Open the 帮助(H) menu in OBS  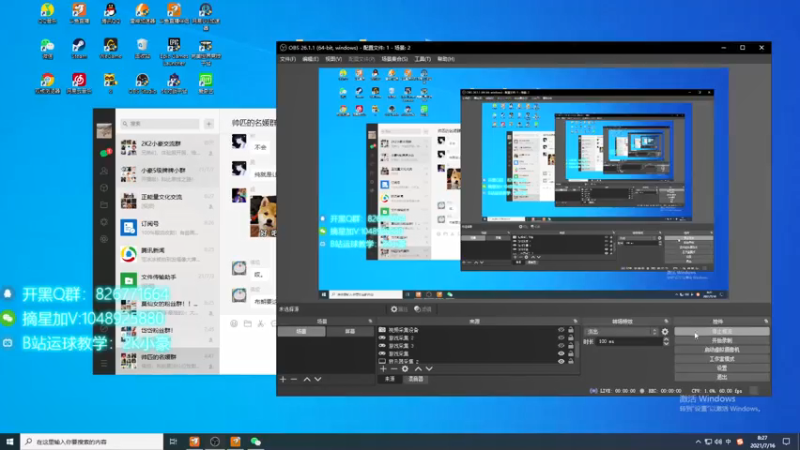click(446, 59)
